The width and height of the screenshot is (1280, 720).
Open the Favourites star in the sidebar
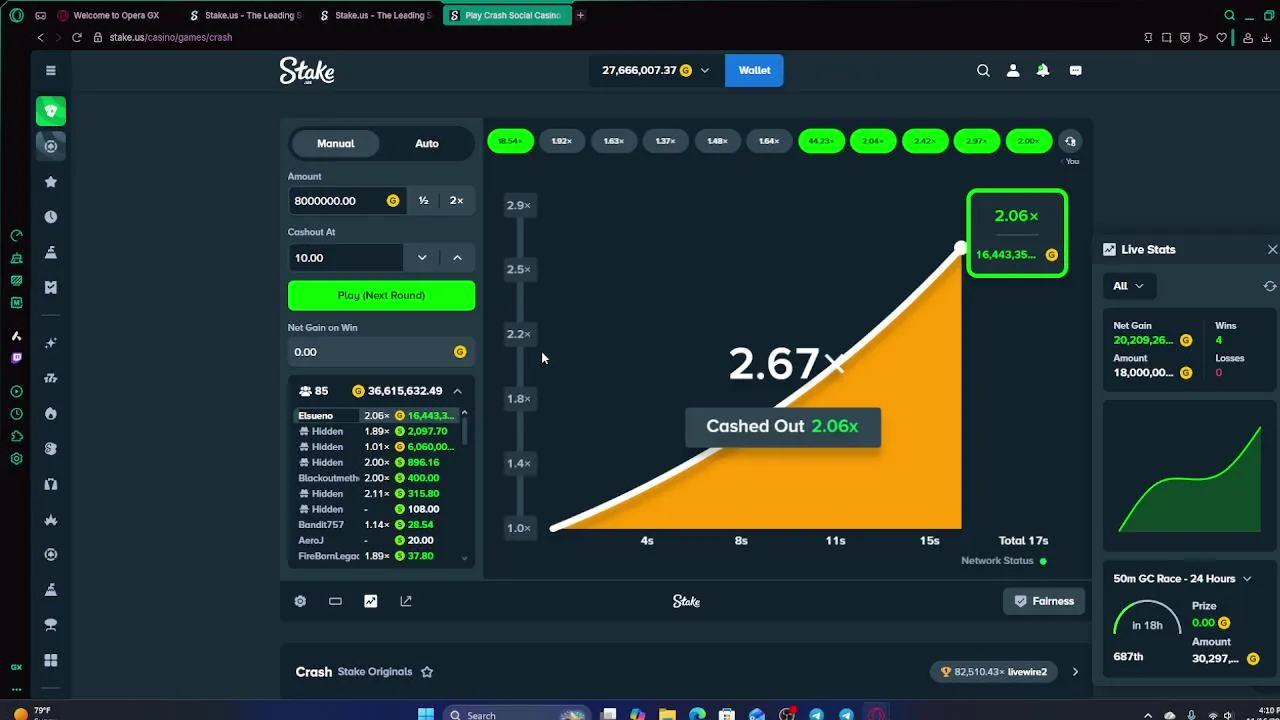point(51,182)
